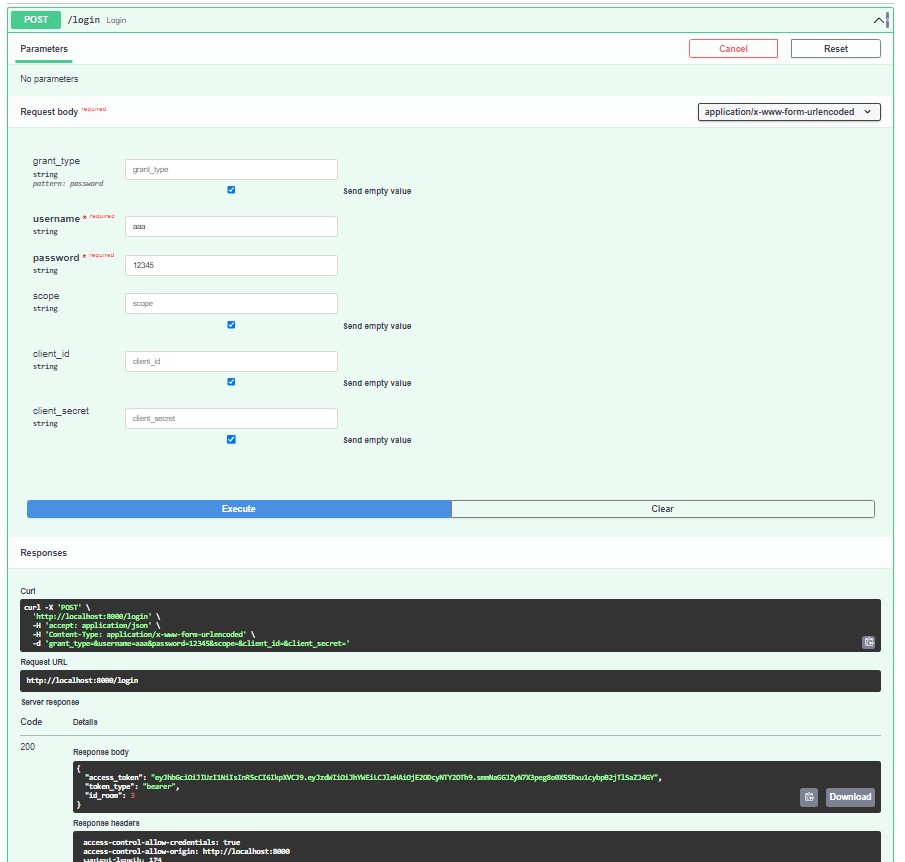Download the response body
Screen dimensions: 905x862
coord(850,797)
